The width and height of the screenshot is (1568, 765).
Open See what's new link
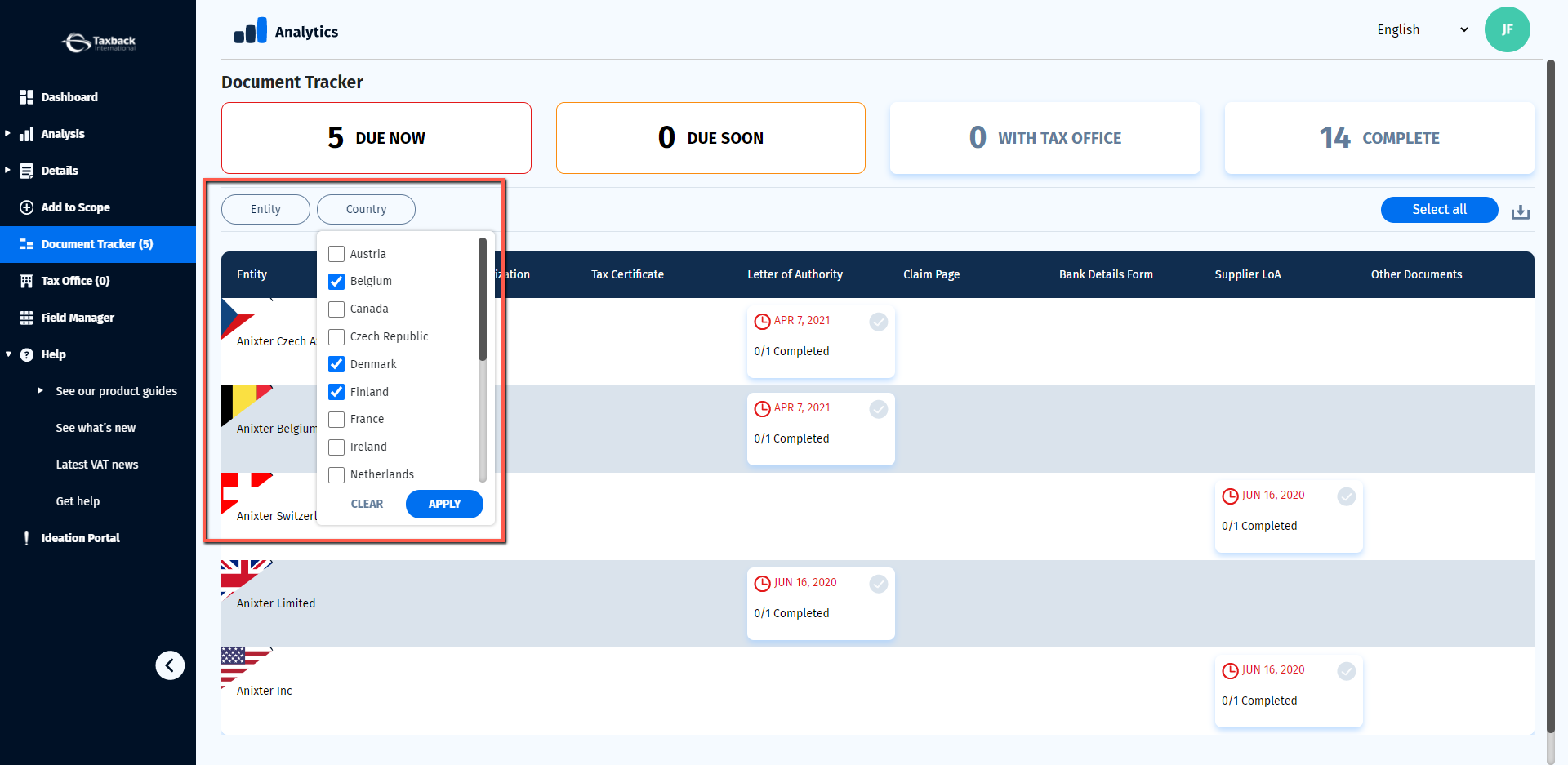[96, 428]
